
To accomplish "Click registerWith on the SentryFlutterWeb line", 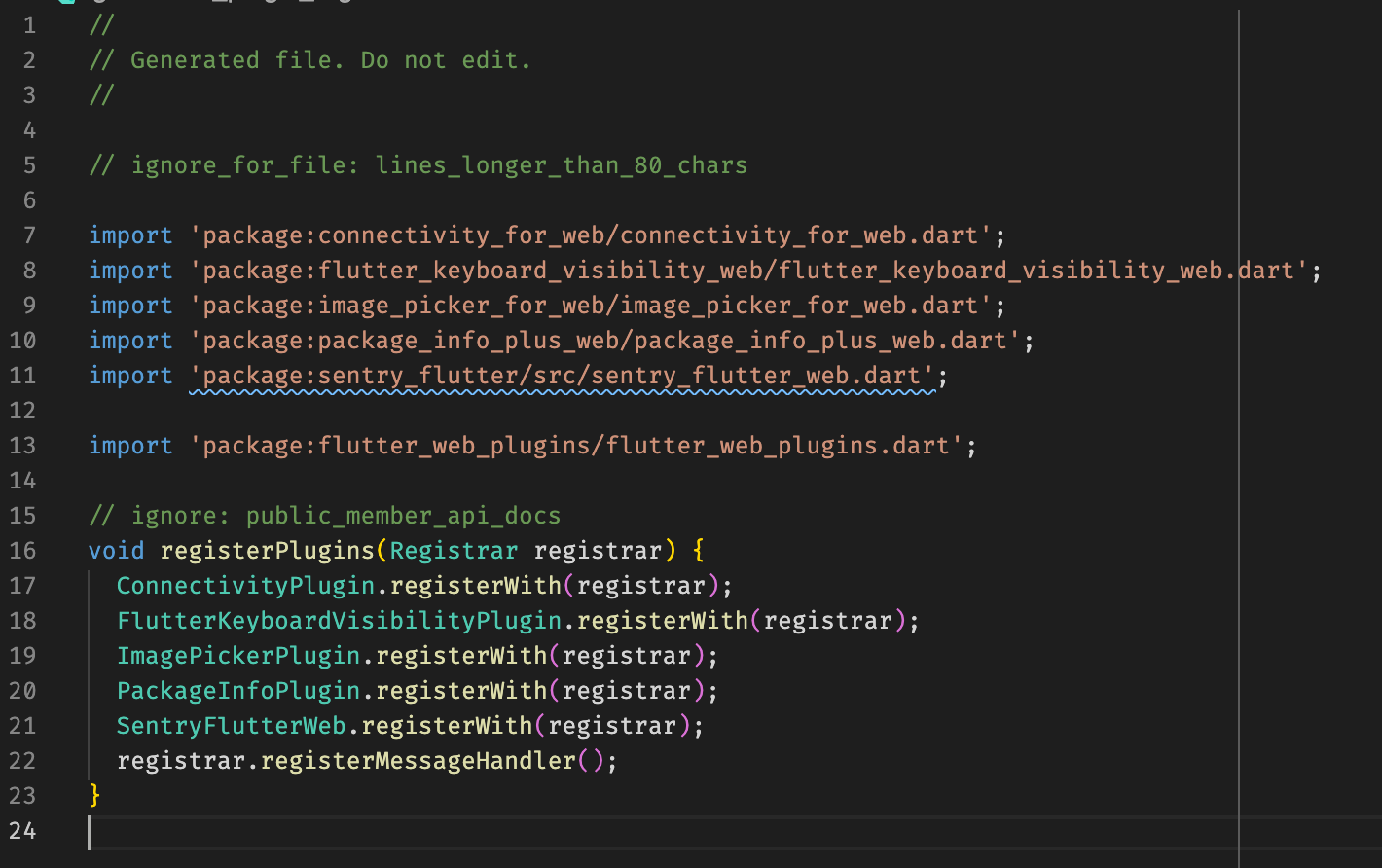I will [448, 726].
